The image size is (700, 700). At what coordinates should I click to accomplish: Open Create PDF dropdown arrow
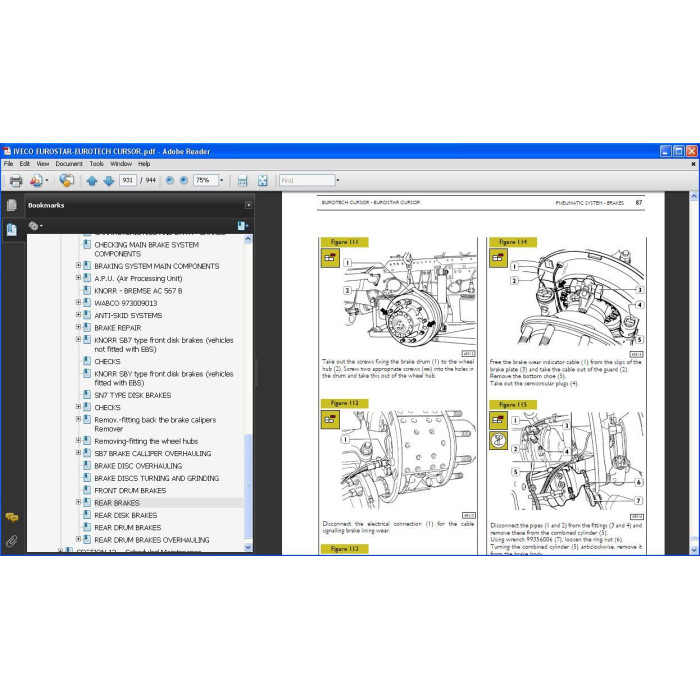[47, 180]
